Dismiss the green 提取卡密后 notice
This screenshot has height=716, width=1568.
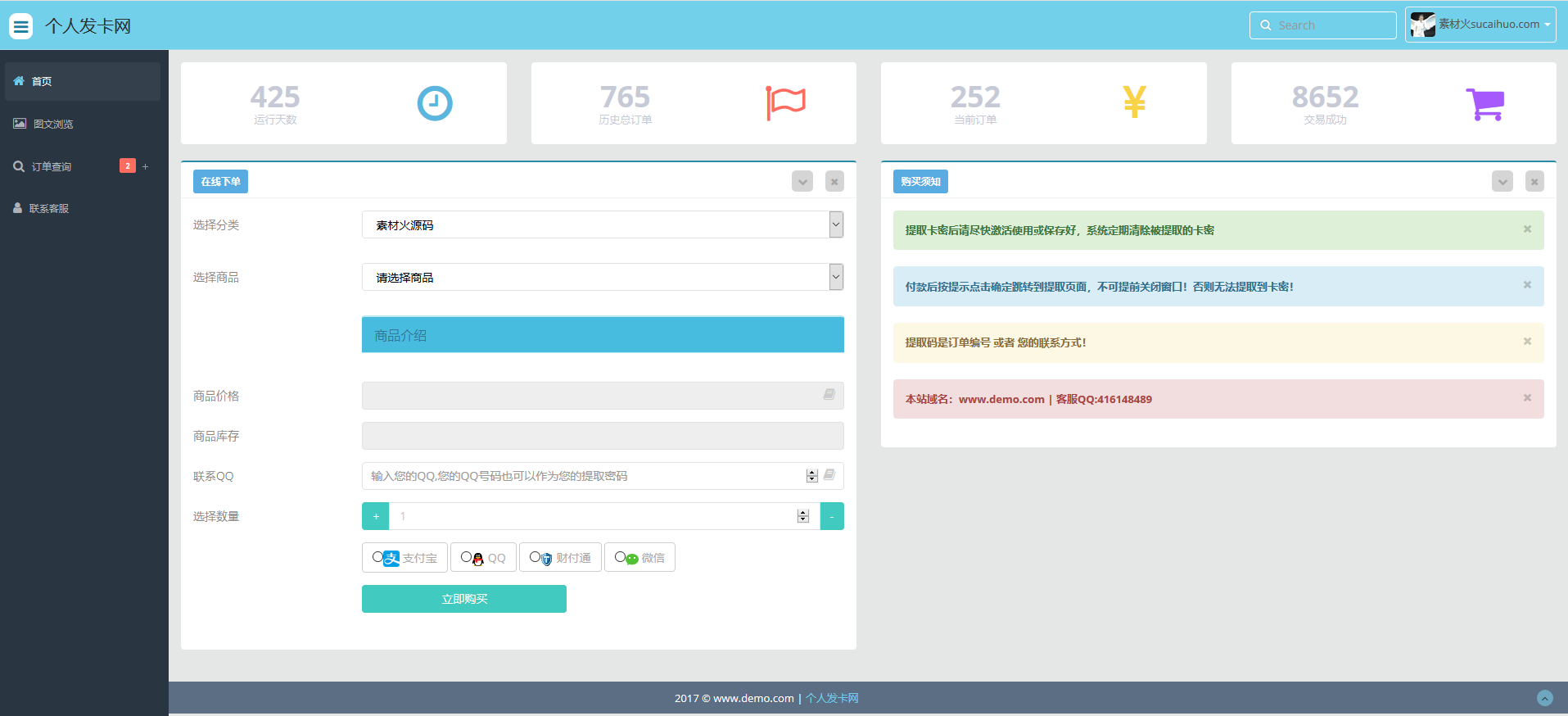click(1527, 229)
